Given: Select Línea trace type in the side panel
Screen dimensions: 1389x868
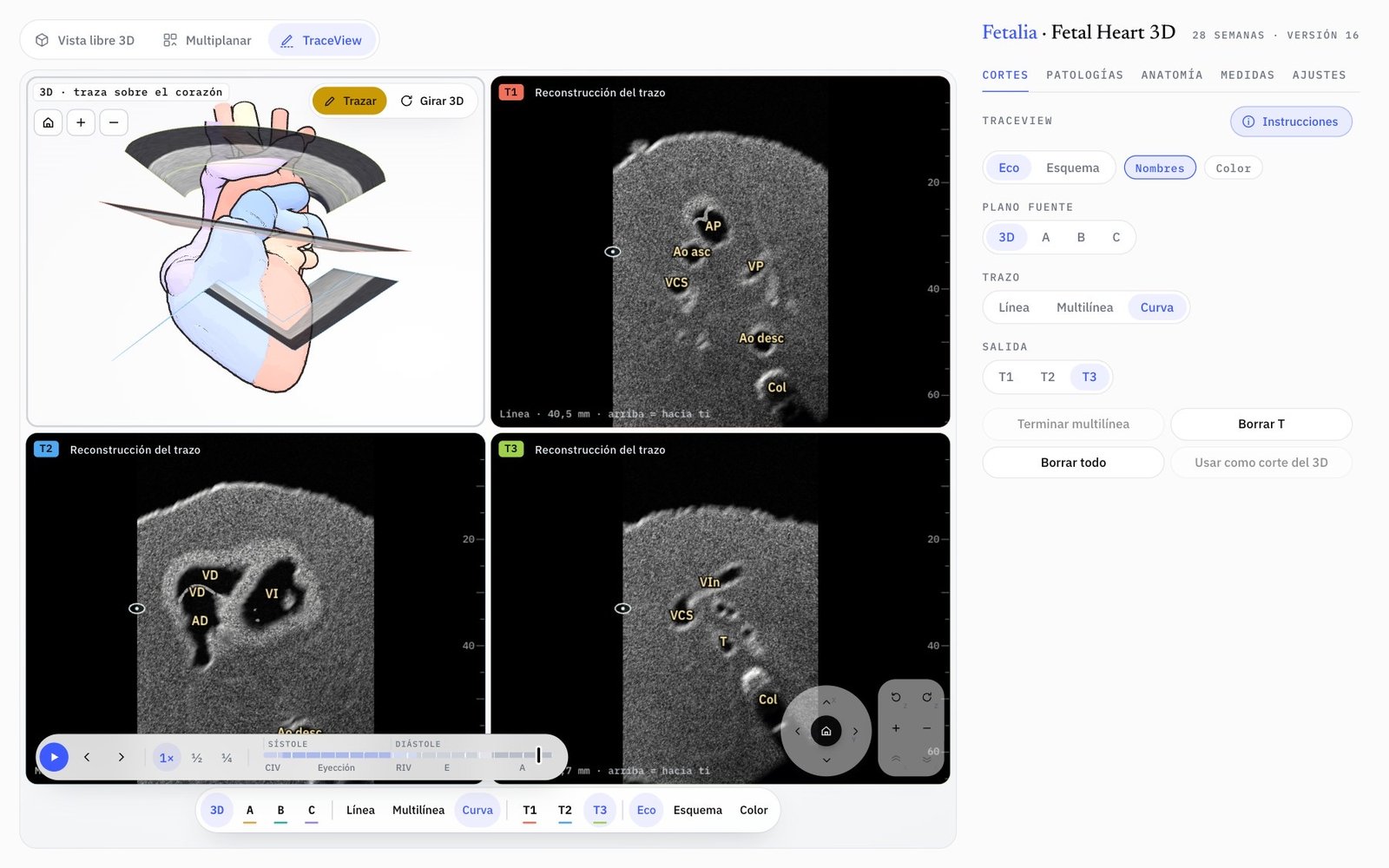Looking at the screenshot, I should click(x=1014, y=307).
